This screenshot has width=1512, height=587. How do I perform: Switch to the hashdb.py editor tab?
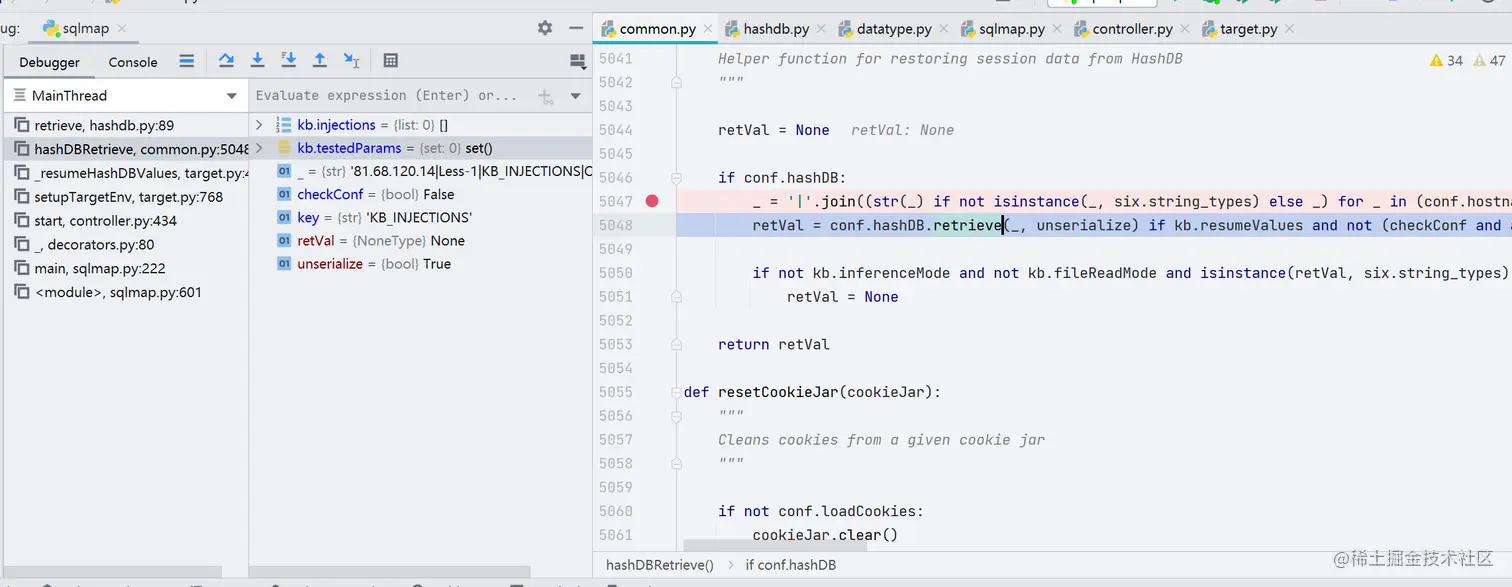(776, 29)
